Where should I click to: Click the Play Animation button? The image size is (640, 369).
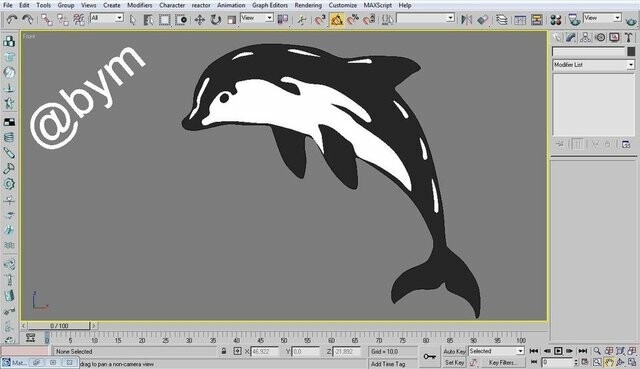coord(558,351)
